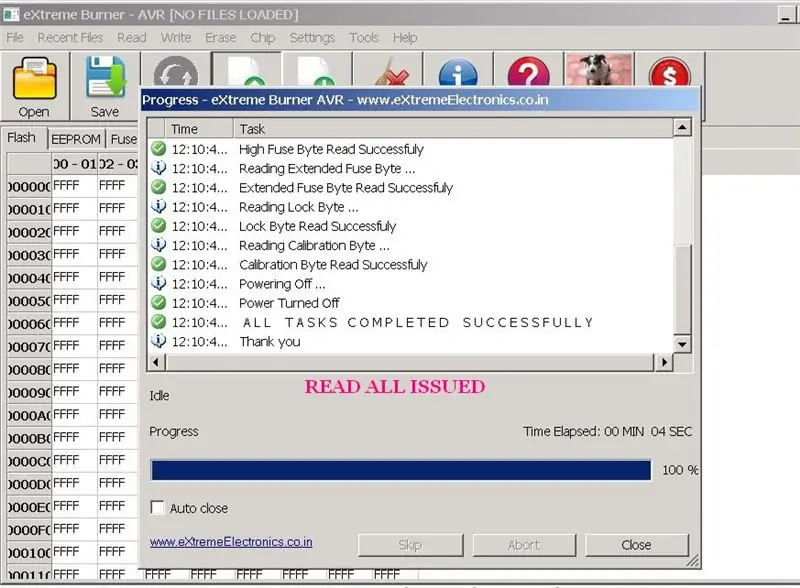Minimize the eXtreme Burner main window

(x=786, y=15)
